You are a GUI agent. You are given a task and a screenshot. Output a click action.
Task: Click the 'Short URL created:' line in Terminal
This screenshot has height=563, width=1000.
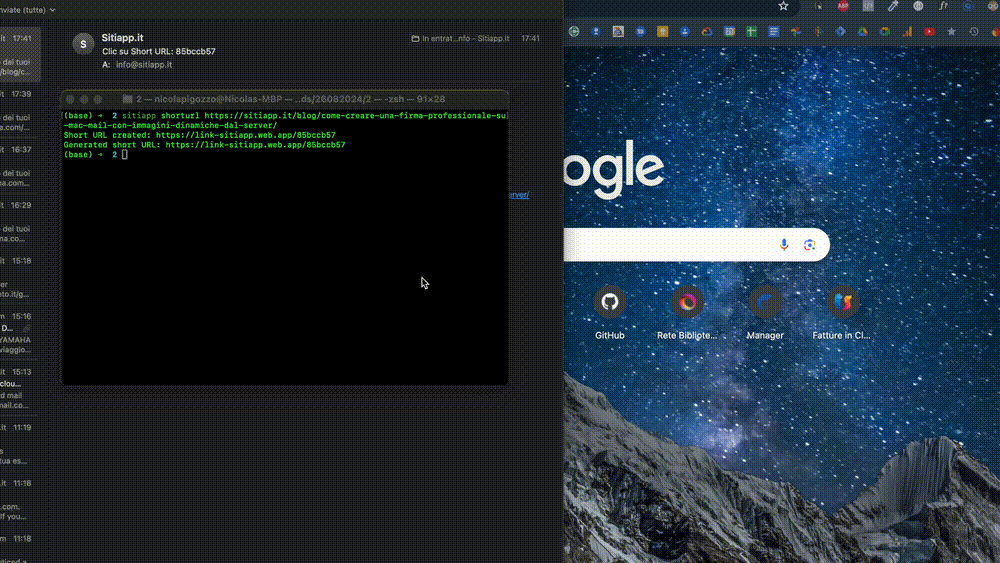pos(200,135)
